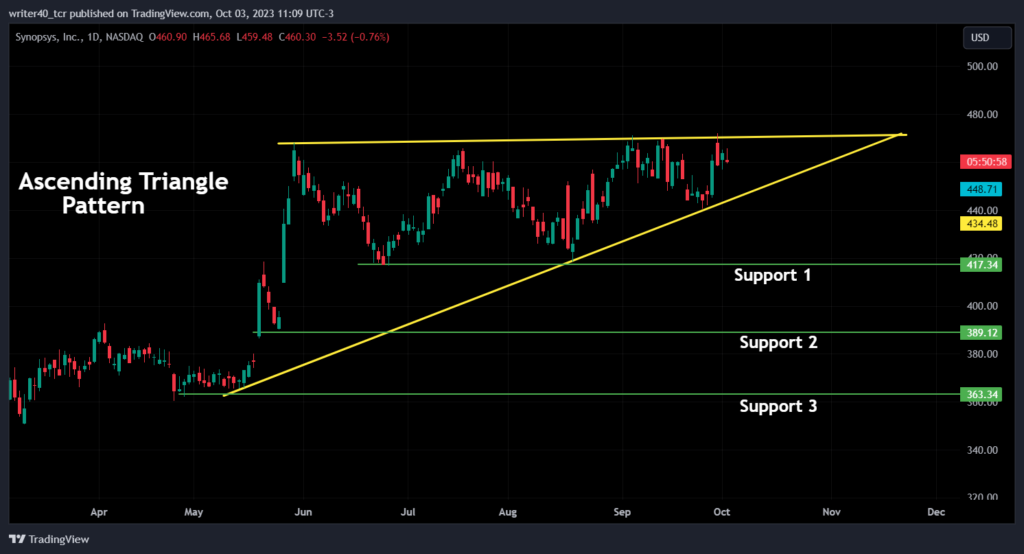Click the Support 1 text annotation
Viewport: 1024px width, 554px height.
point(773,275)
